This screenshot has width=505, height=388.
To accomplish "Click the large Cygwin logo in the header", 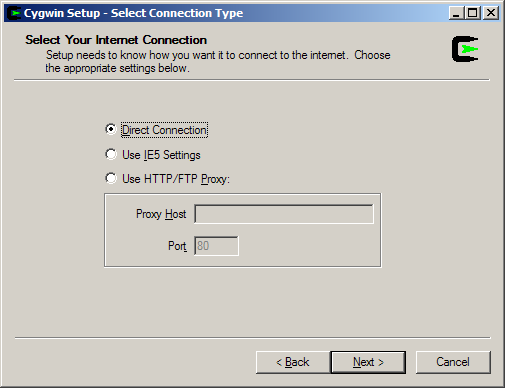I will click(x=465, y=49).
